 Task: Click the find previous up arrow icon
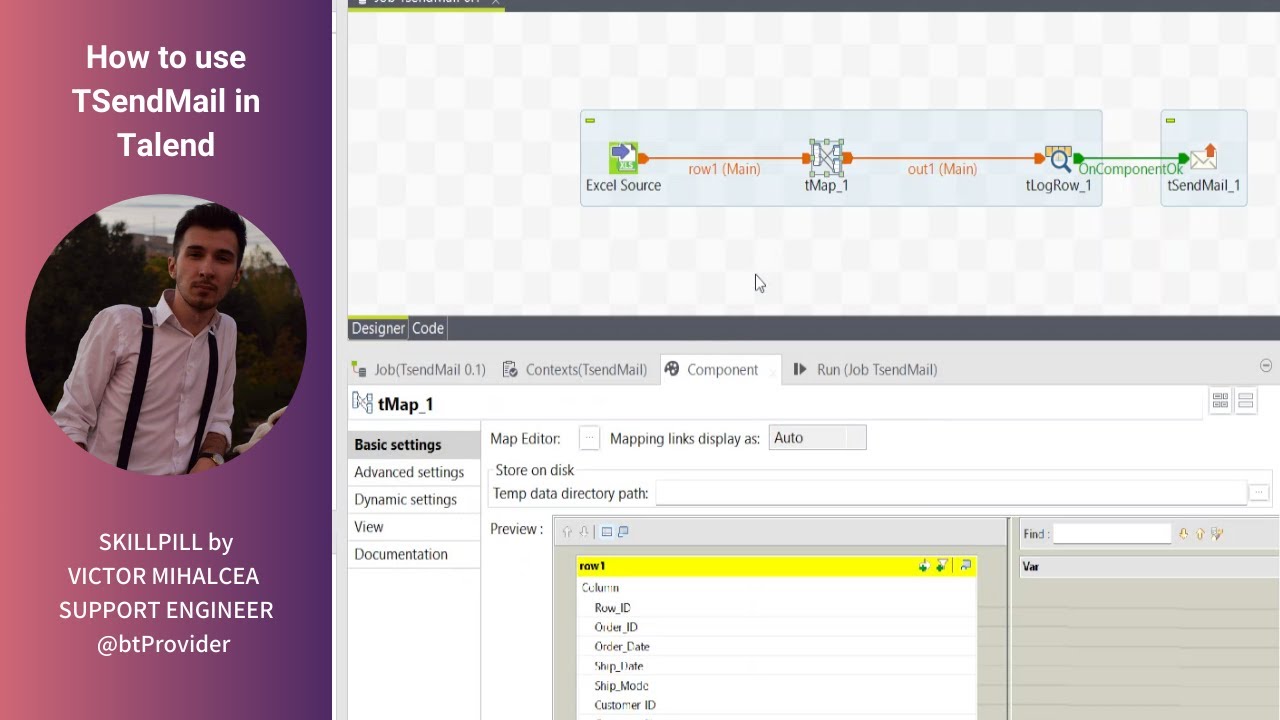[1200, 534]
